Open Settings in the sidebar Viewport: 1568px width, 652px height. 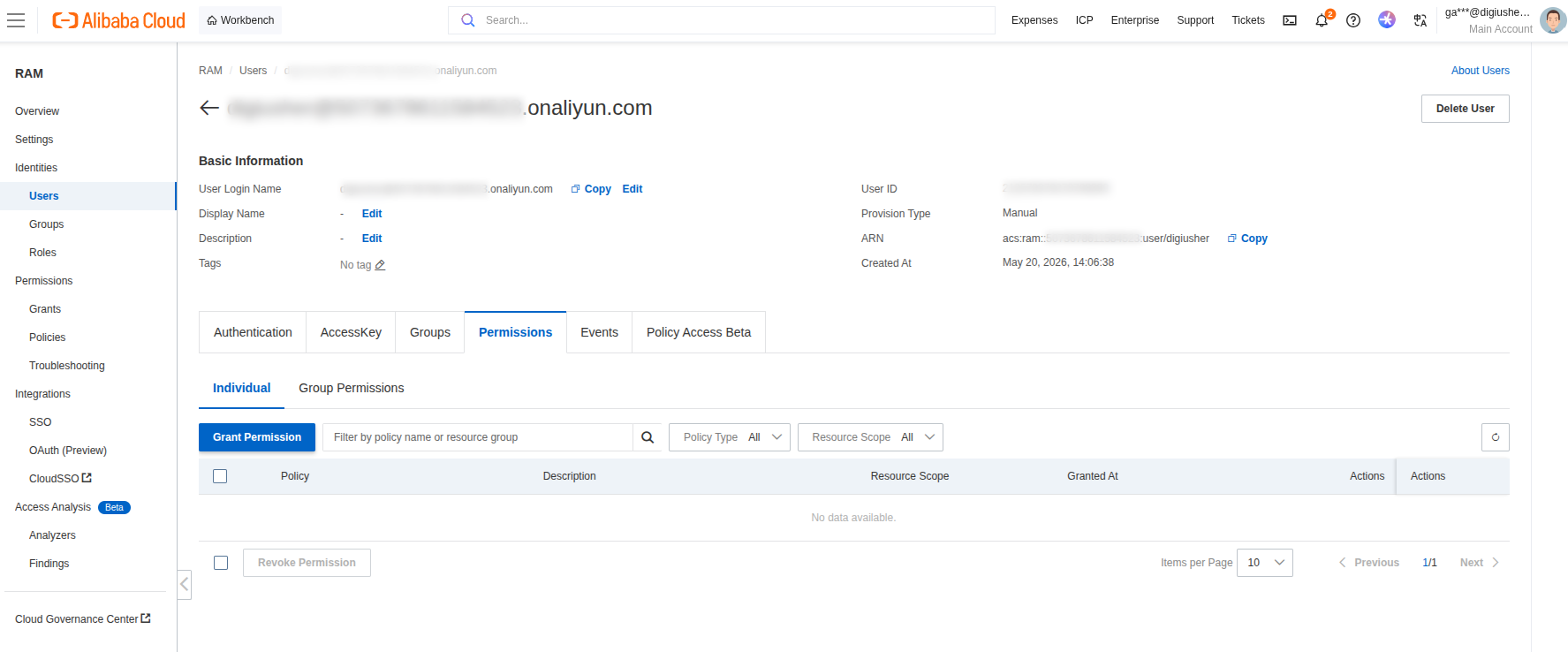pos(34,140)
